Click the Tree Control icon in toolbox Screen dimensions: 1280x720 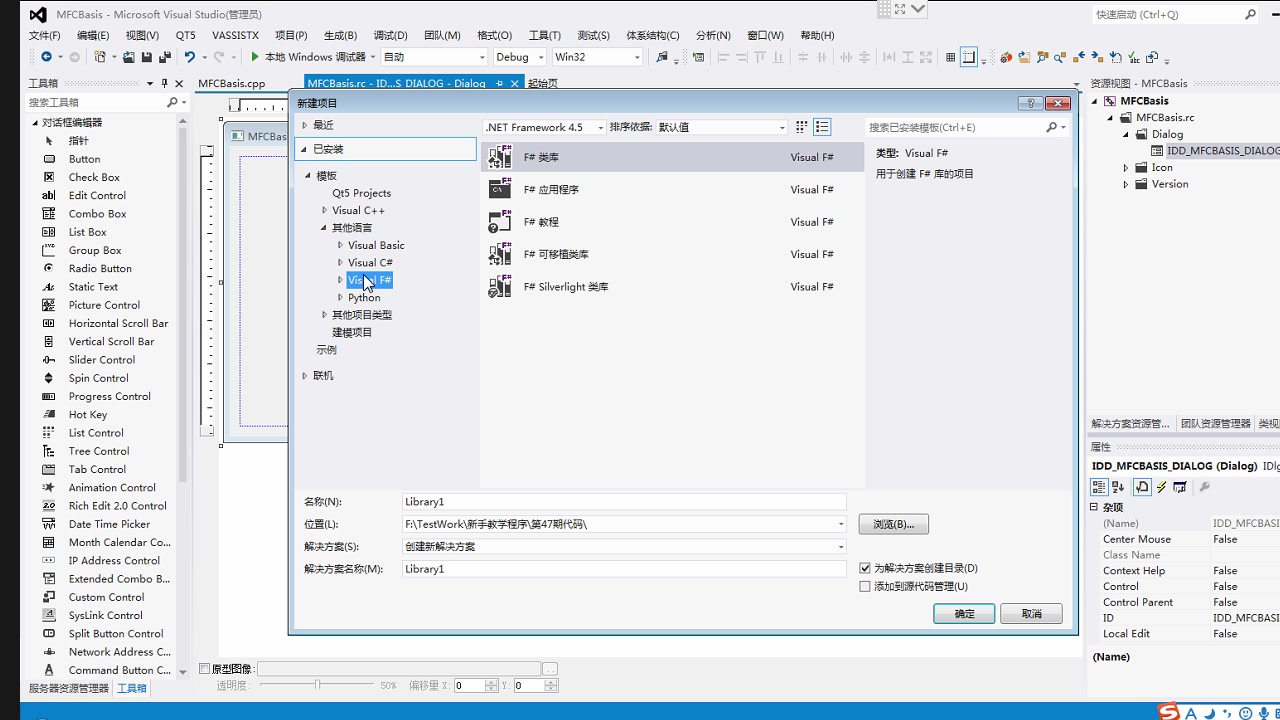pos(48,451)
